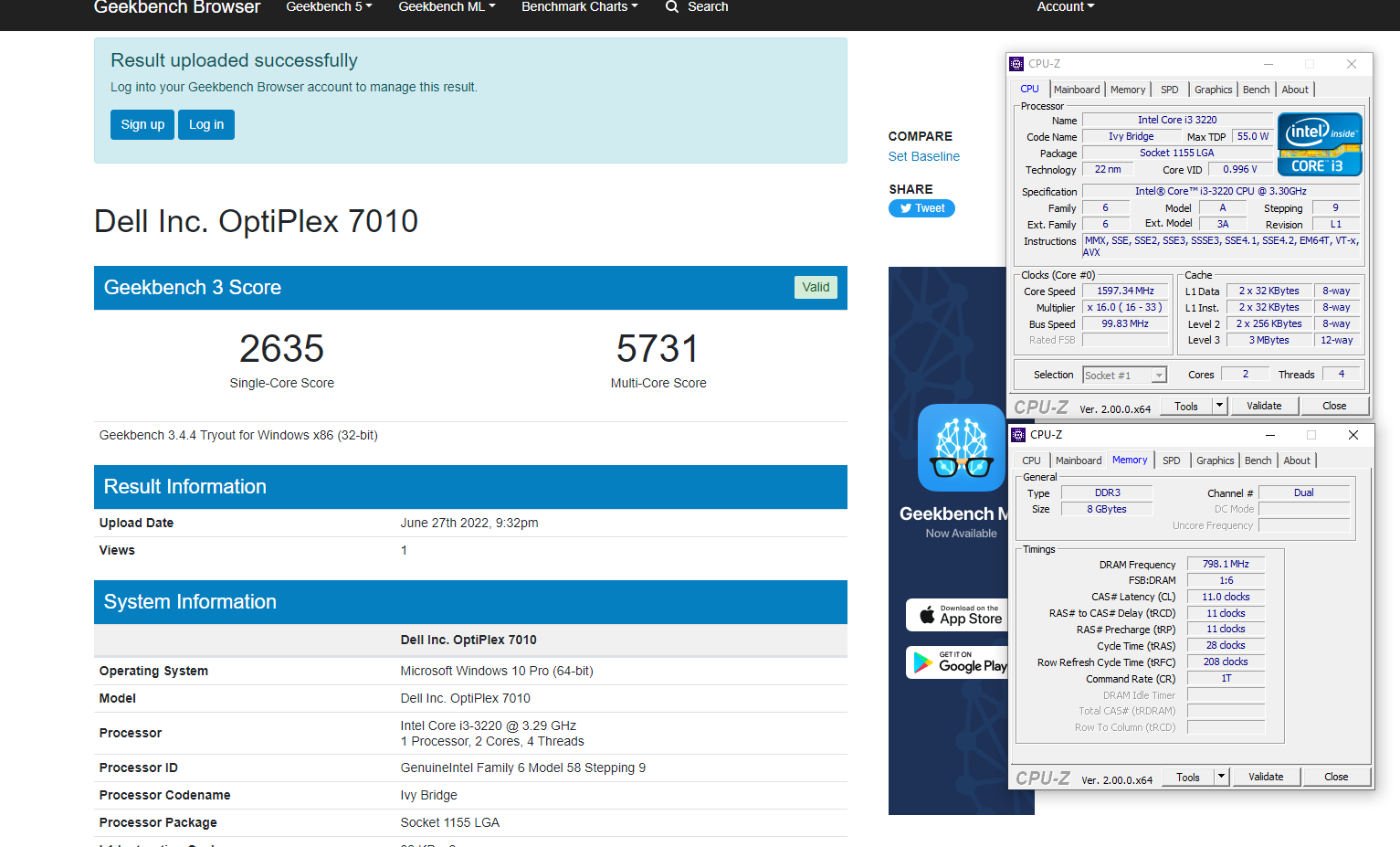Tweet this result via Twitter button
The height and width of the screenshot is (847, 1400).
921,208
